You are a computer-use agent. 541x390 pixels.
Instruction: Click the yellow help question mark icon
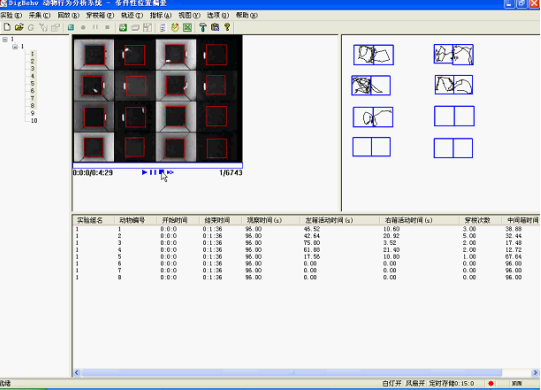pos(227,27)
